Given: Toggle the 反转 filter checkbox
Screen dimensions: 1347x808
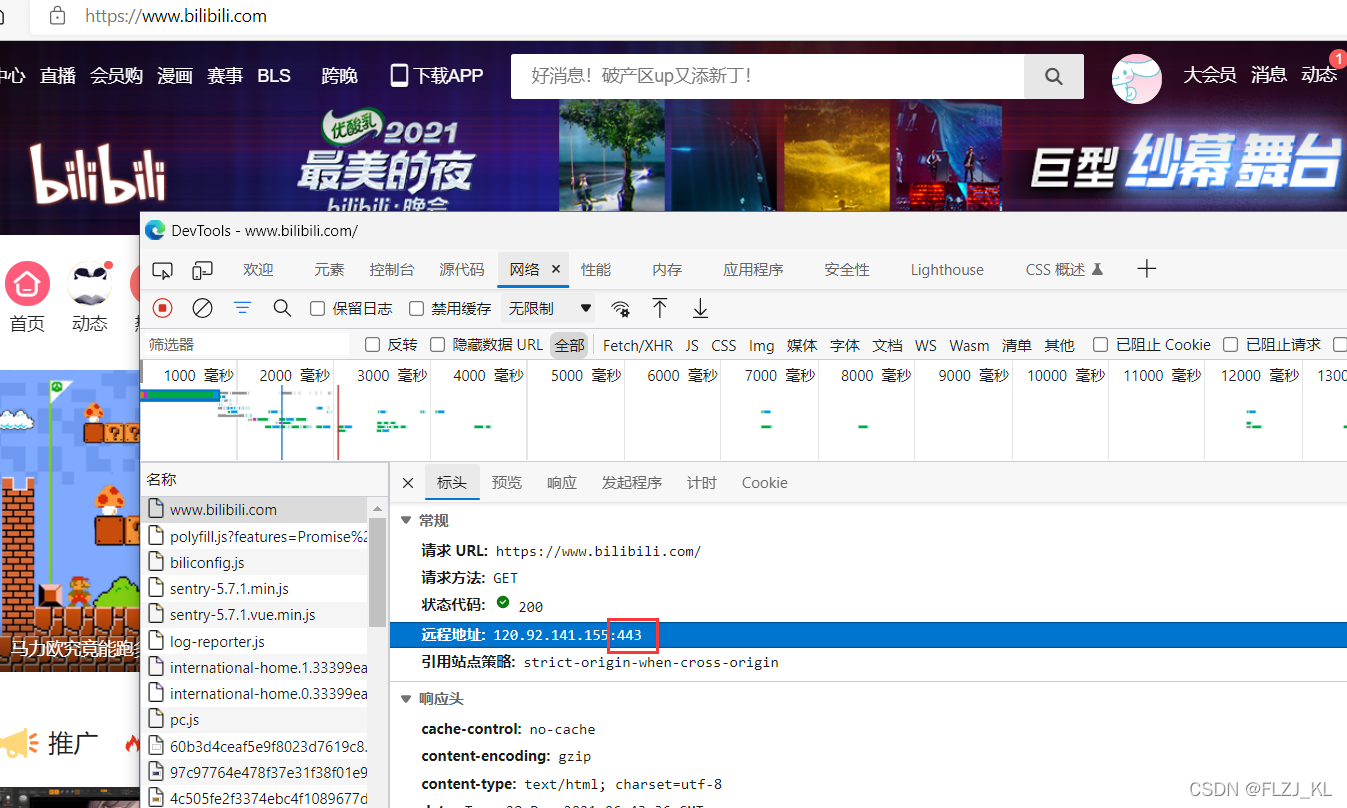Looking at the screenshot, I should click(372, 345).
